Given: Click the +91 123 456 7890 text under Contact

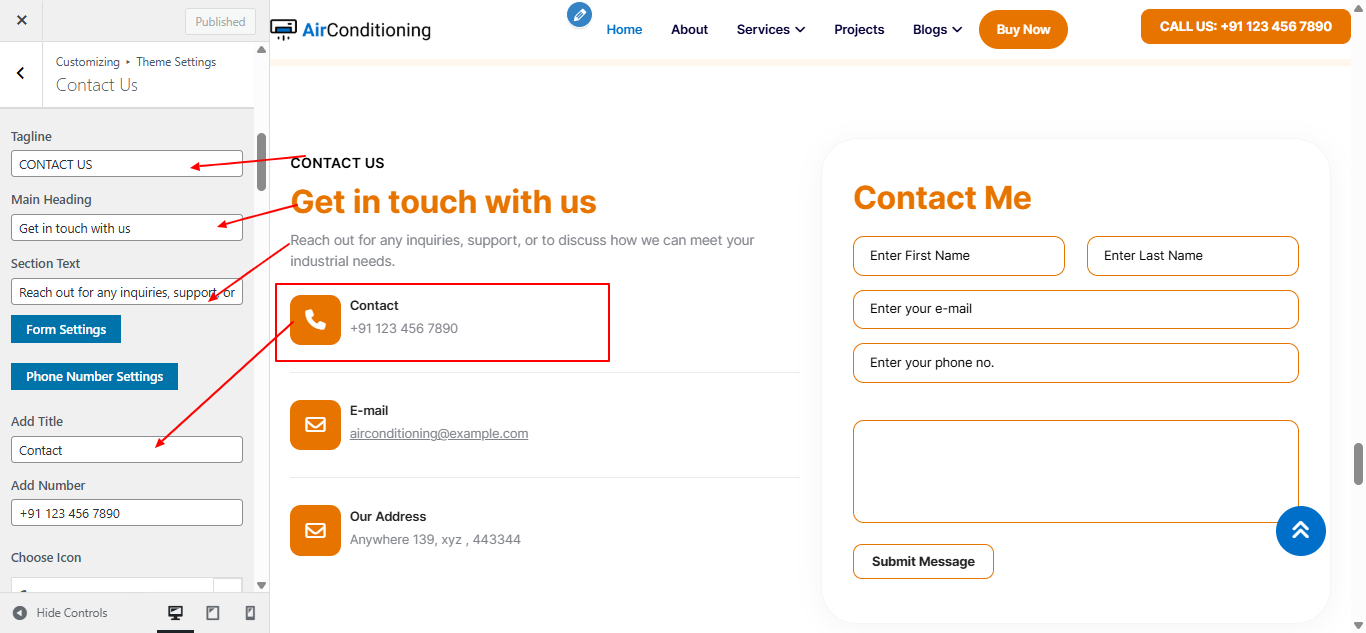Looking at the screenshot, I should point(404,328).
